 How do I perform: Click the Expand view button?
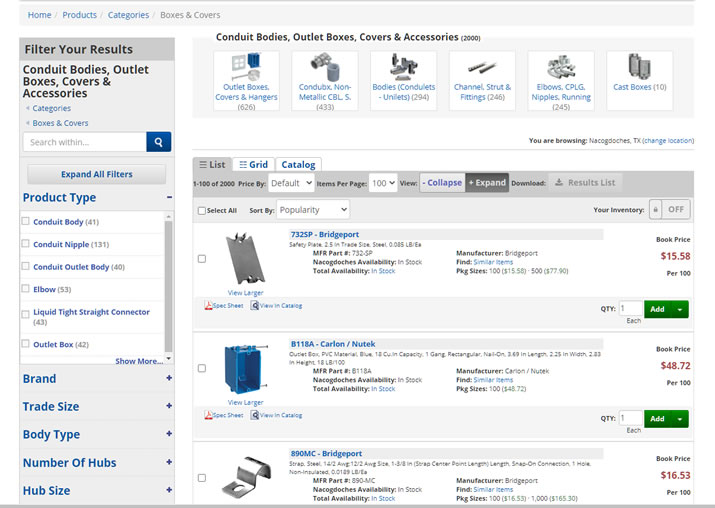[487, 183]
